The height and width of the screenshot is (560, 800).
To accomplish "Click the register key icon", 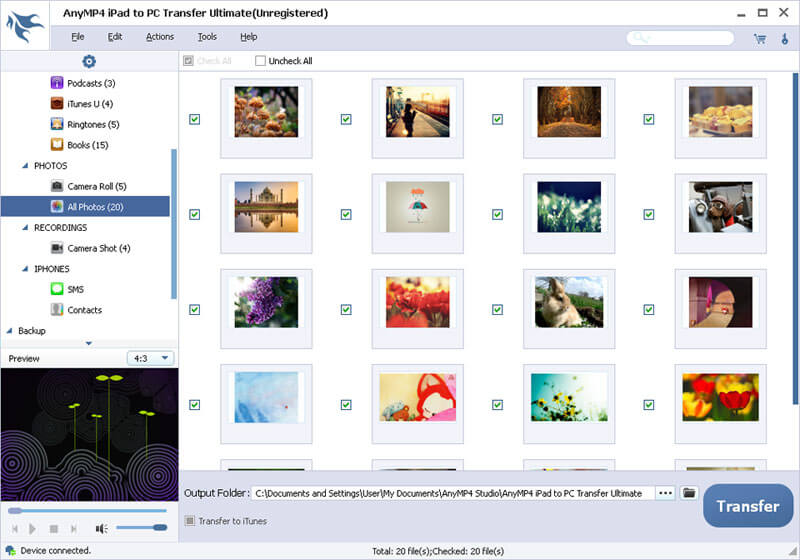I will click(785, 39).
